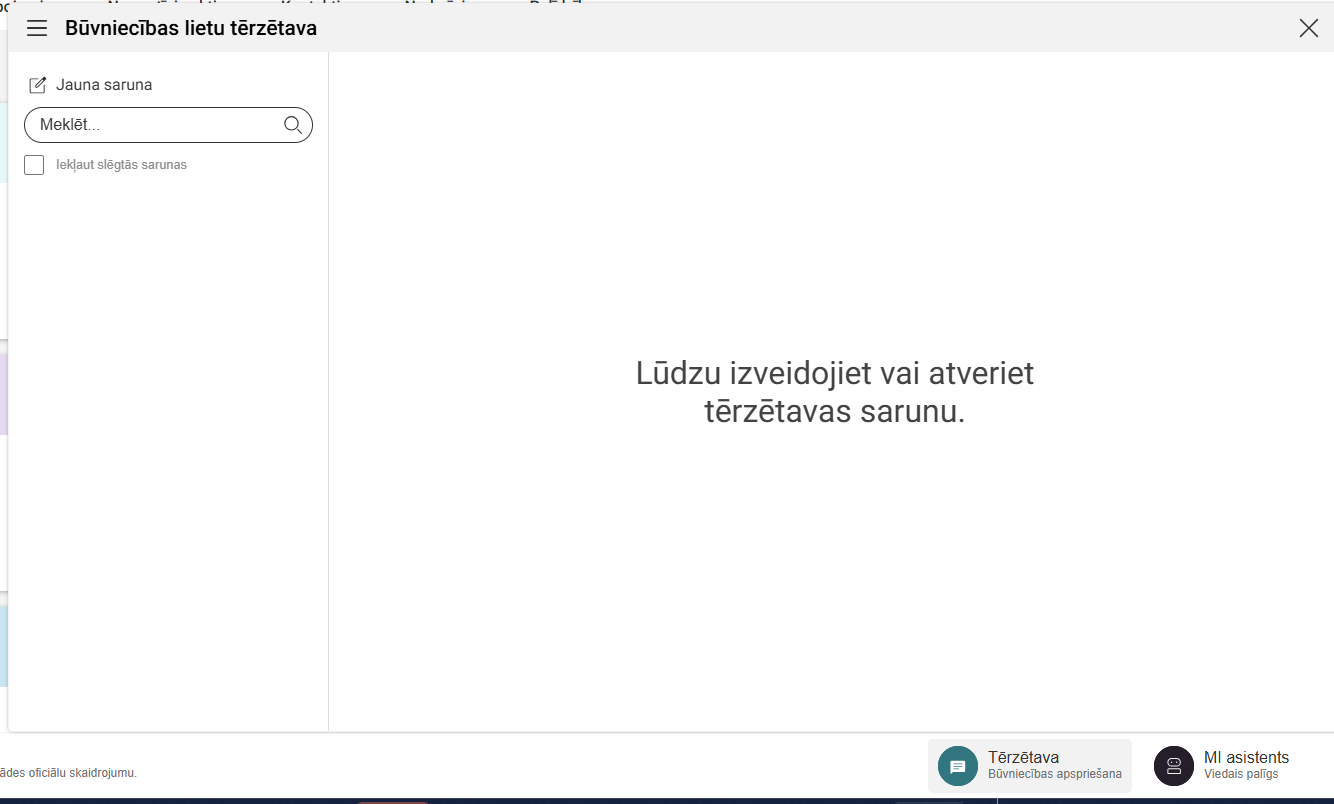Click the Jauna saruna pencil icon
This screenshot has width=1334, height=804.
[x=39, y=84]
